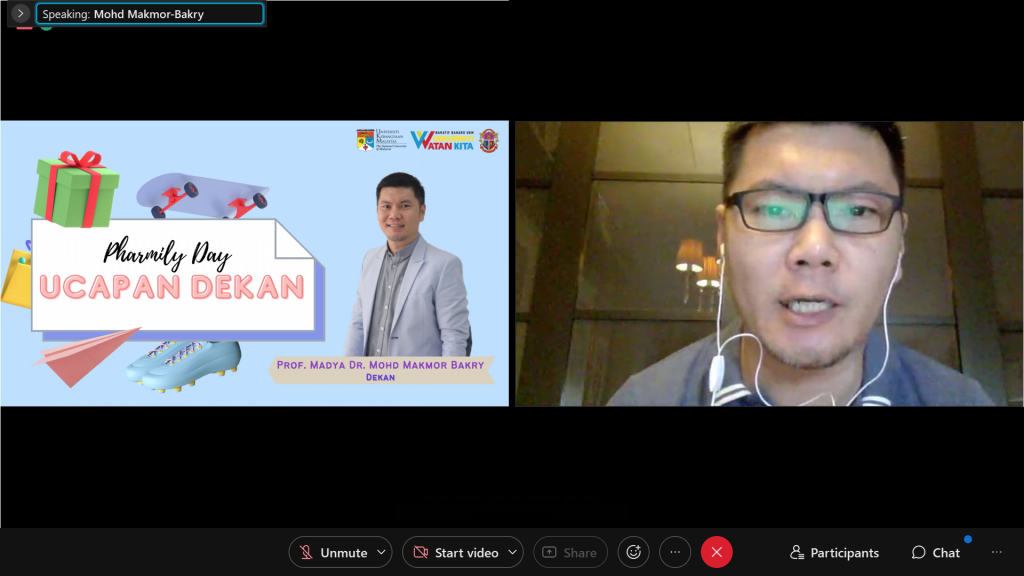Leave the meeting with red X

(x=716, y=552)
